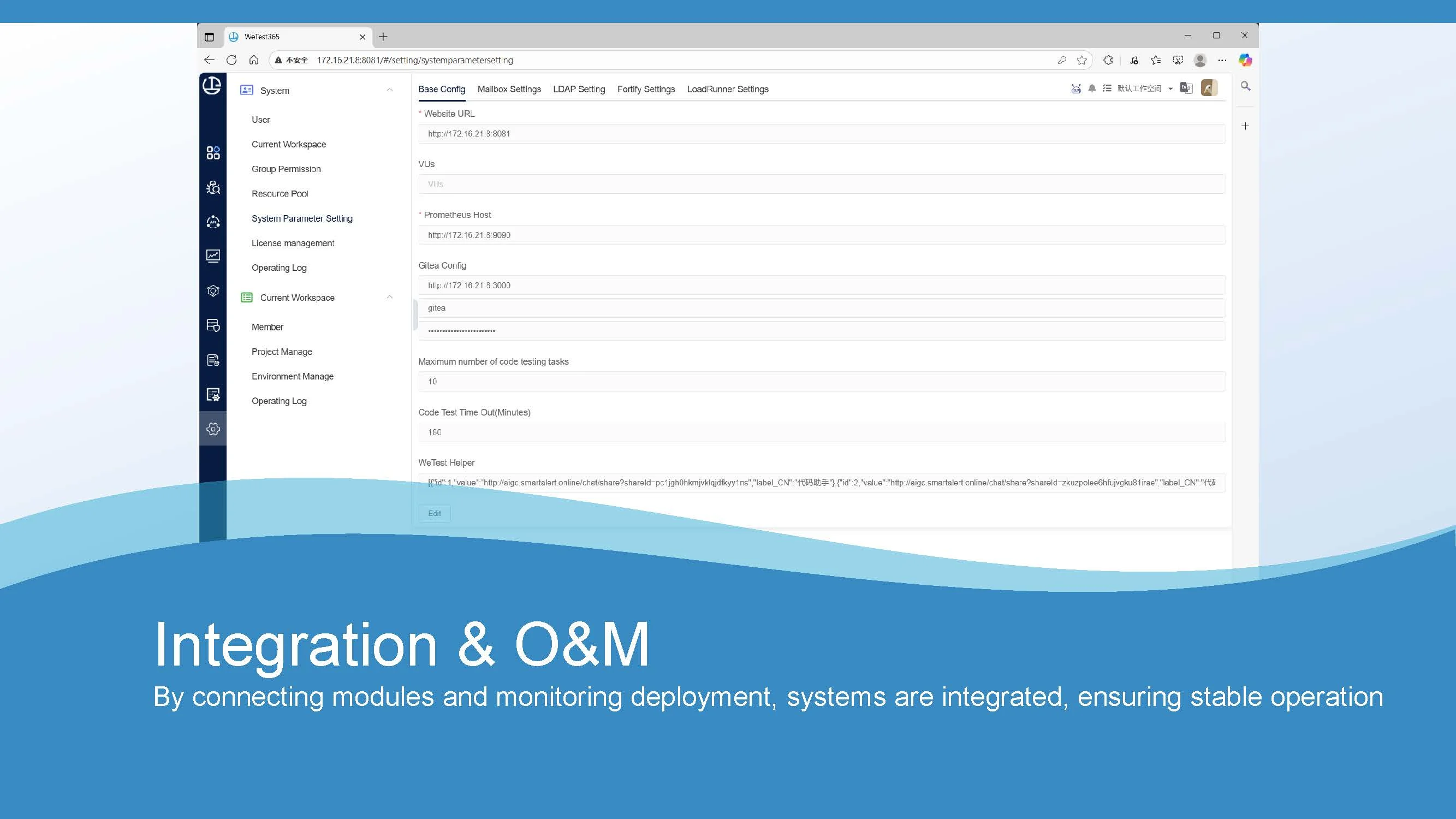Click the browser sidebar search icon
This screenshot has width=1456, height=819.
pos(1245,86)
